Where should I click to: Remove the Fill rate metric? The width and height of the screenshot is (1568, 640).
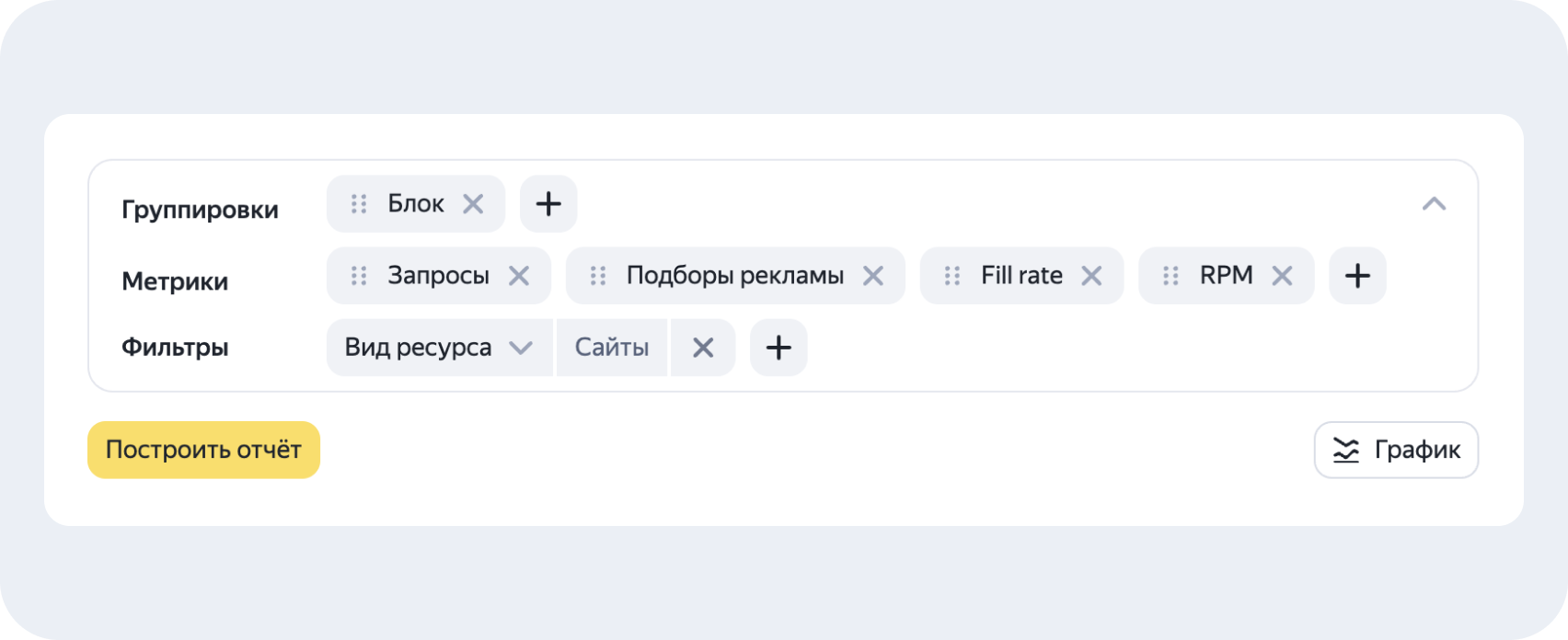coord(1091,276)
